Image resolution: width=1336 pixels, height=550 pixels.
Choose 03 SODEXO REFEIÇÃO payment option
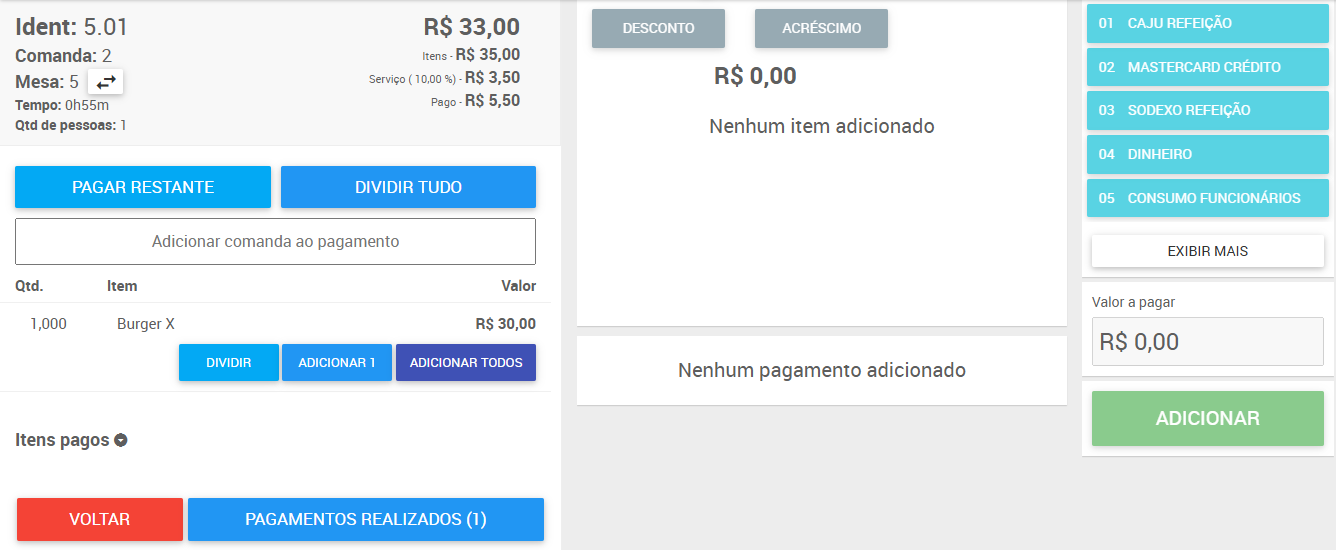pyautogui.click(x=1208, y=110)
